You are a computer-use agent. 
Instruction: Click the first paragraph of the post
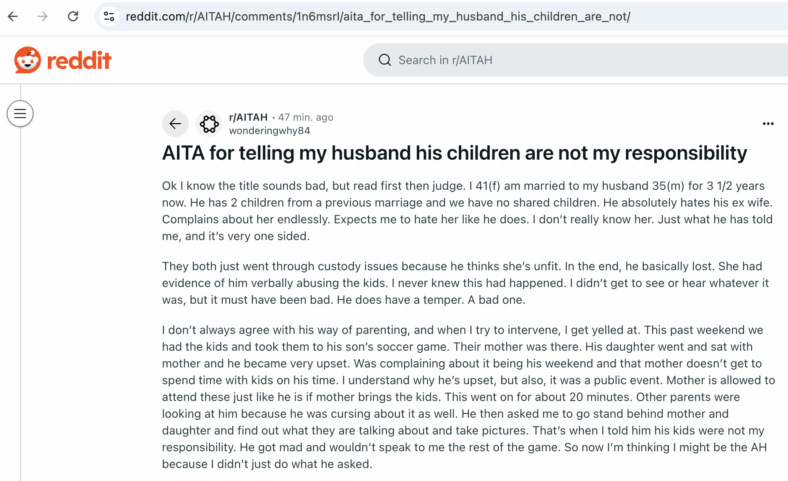pos(467,211)
